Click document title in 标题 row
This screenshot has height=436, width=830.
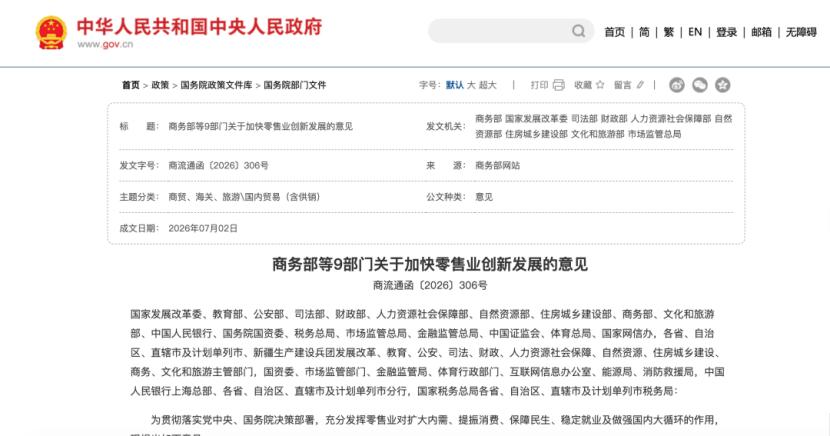(x=260, y=126)
